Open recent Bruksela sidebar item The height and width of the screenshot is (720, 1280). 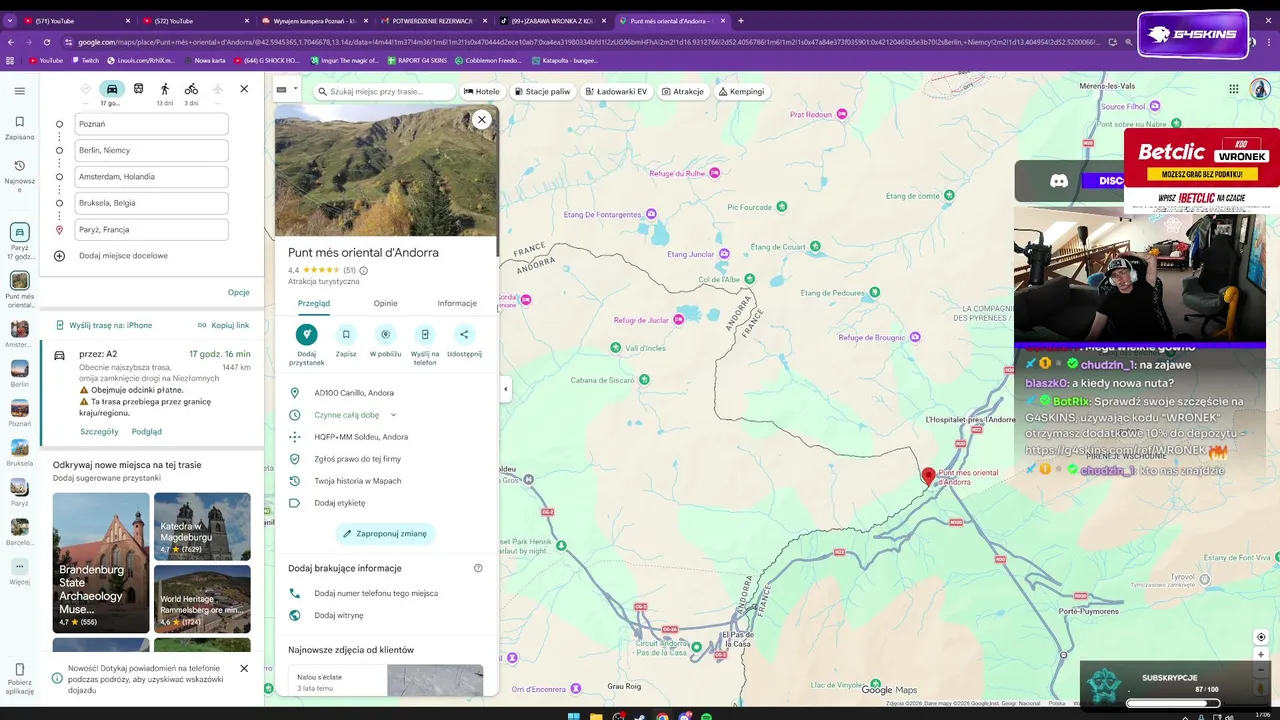pyautogui.click(x=19, y=454)
